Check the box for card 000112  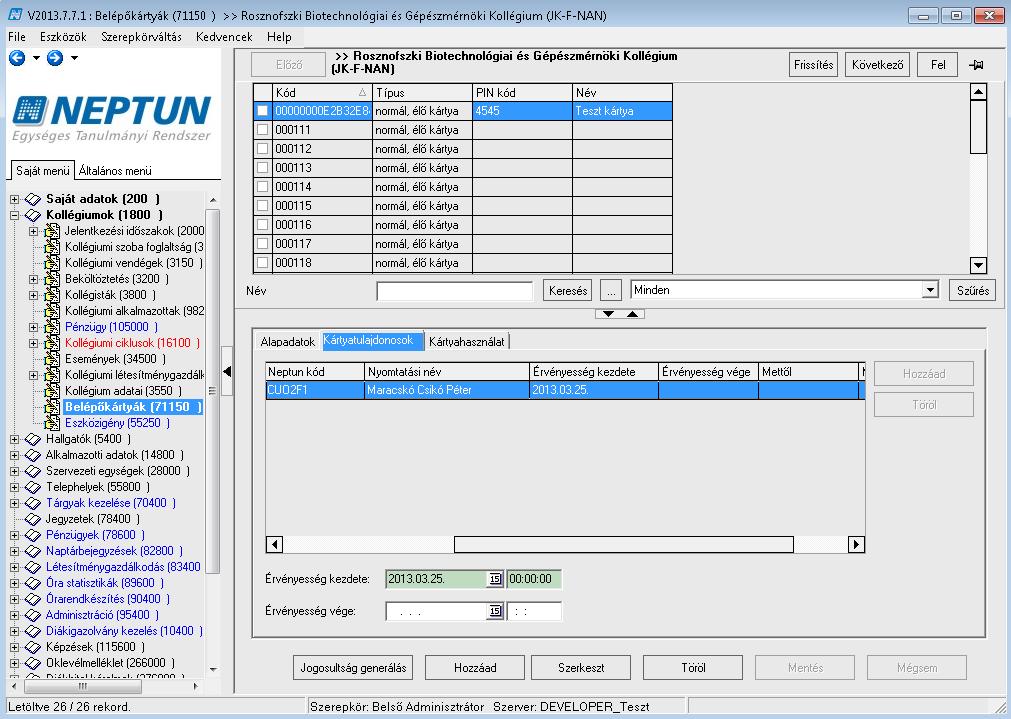pyautogui.click(x=262, y=149)
